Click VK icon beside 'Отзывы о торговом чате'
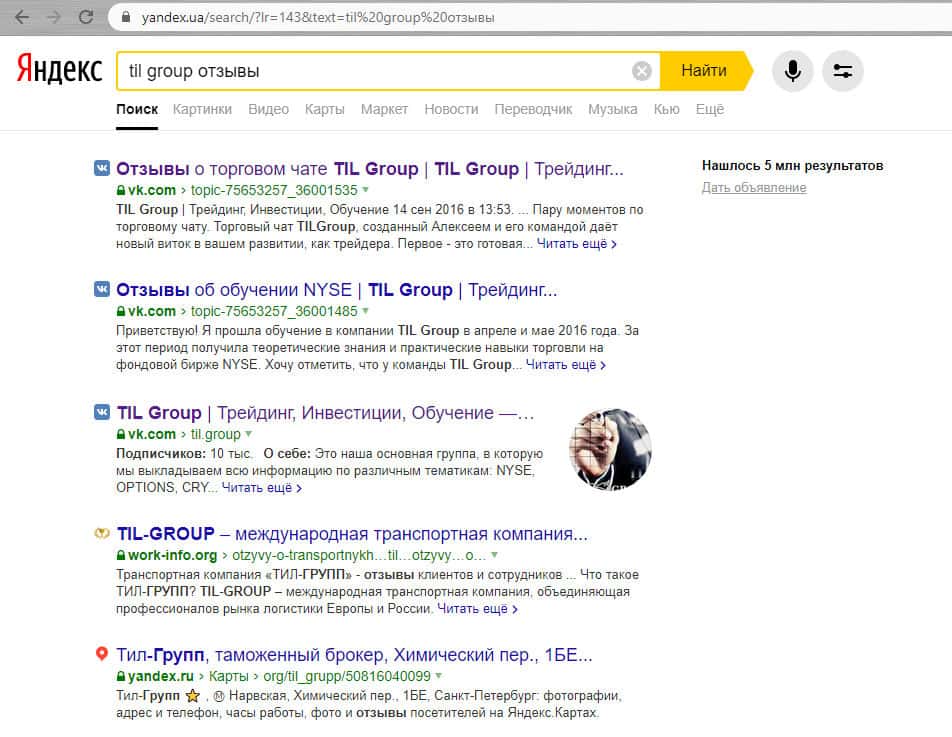This screenshot has height=737, width=952. pos(101,168)
